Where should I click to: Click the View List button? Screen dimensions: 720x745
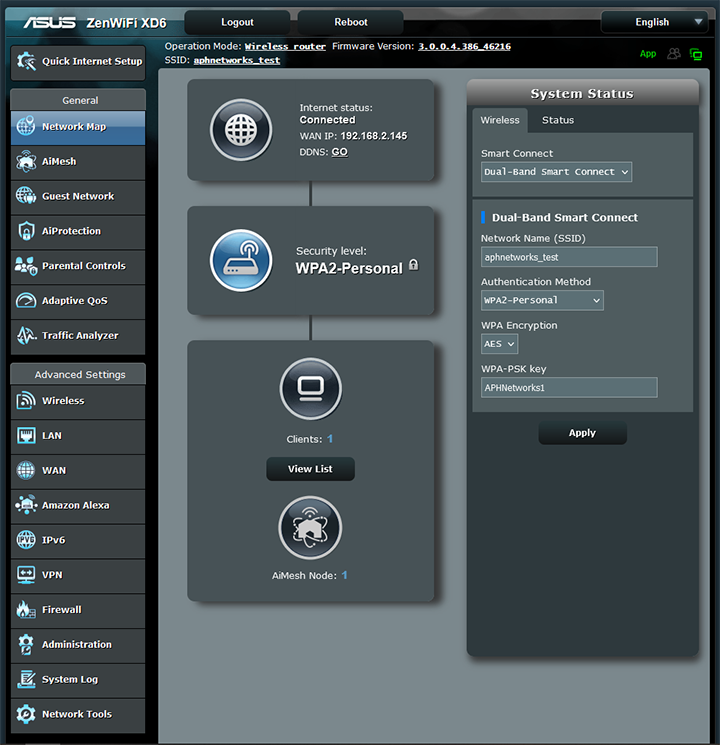(x=310, y=469)
